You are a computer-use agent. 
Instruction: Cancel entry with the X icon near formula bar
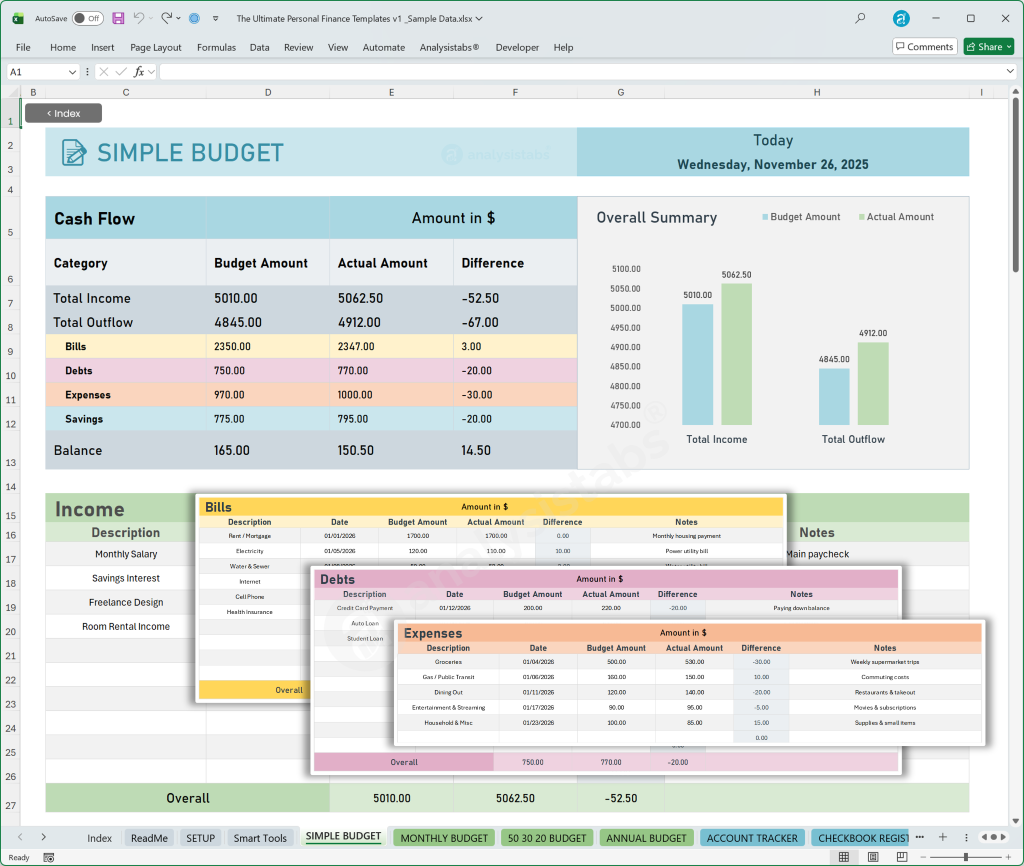pyautogui.click(x=105, y=71)
